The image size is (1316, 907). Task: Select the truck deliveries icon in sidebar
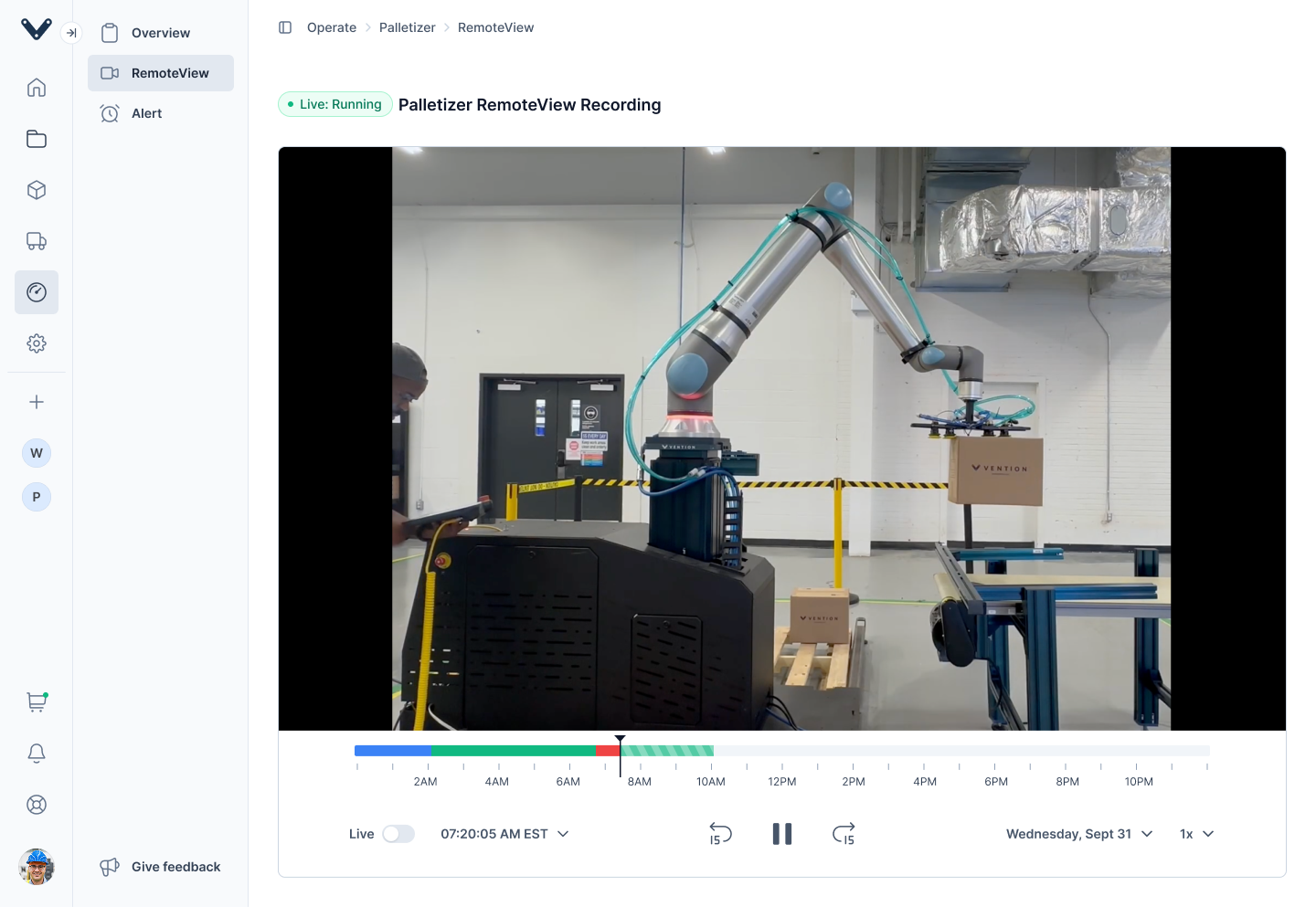tap(37, 241)
